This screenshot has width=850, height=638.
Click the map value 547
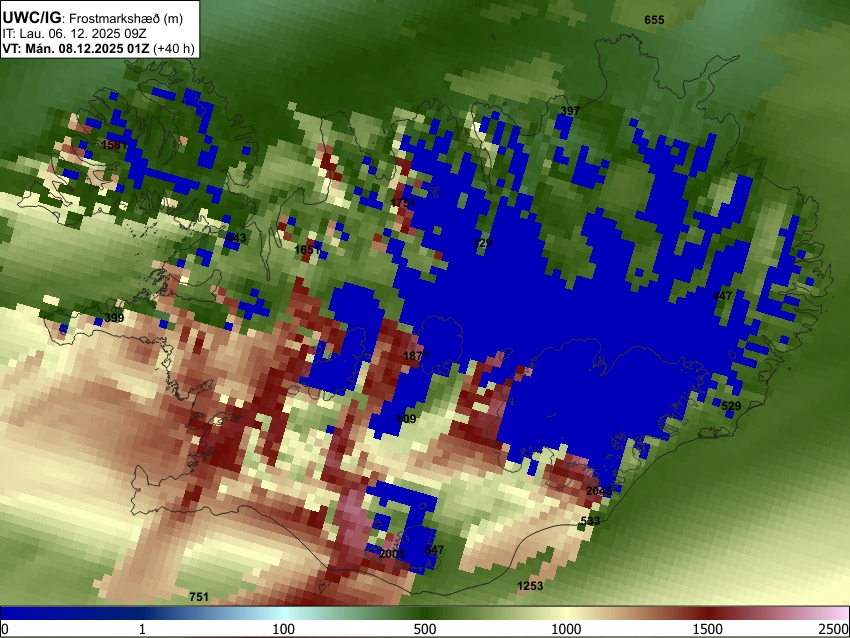coord(434,550)
